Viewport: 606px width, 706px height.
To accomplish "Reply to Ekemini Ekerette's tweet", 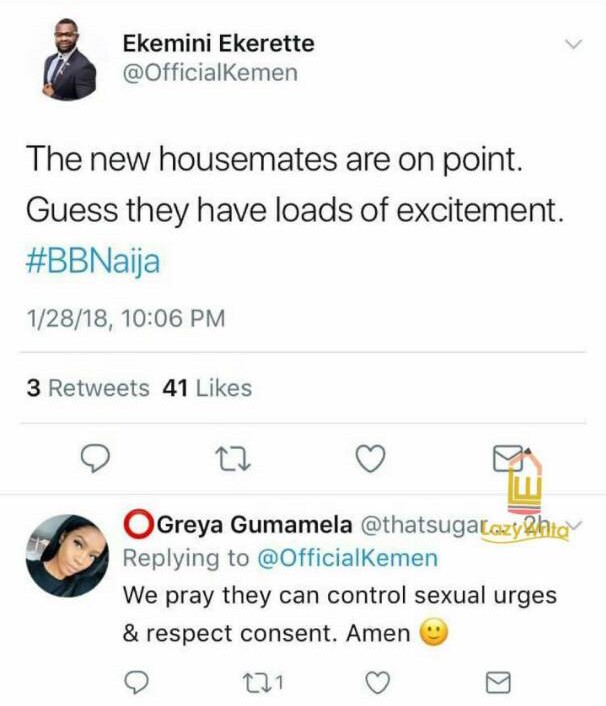I will pos(93,459).
